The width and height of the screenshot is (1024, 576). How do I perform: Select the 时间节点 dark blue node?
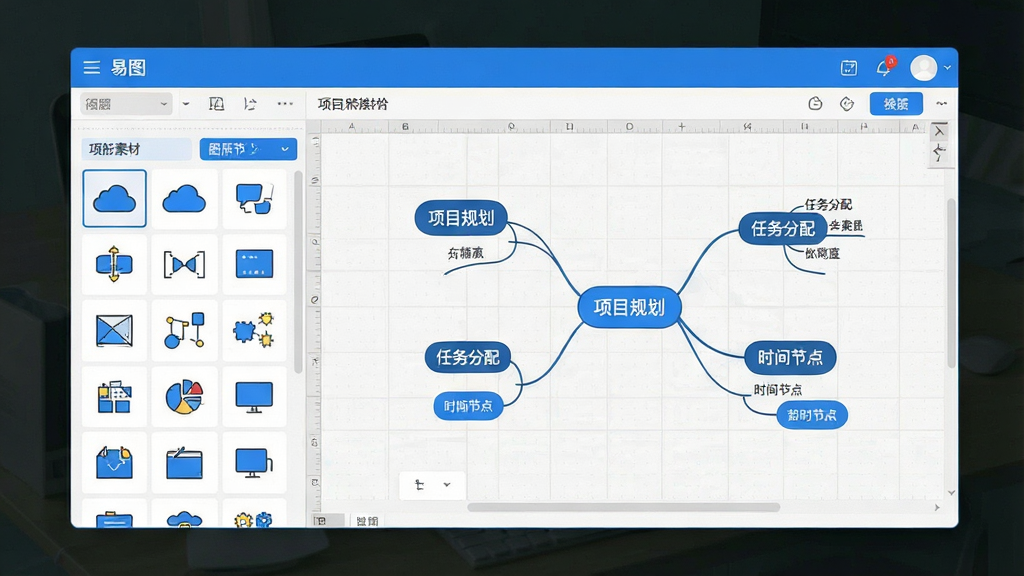790,357
